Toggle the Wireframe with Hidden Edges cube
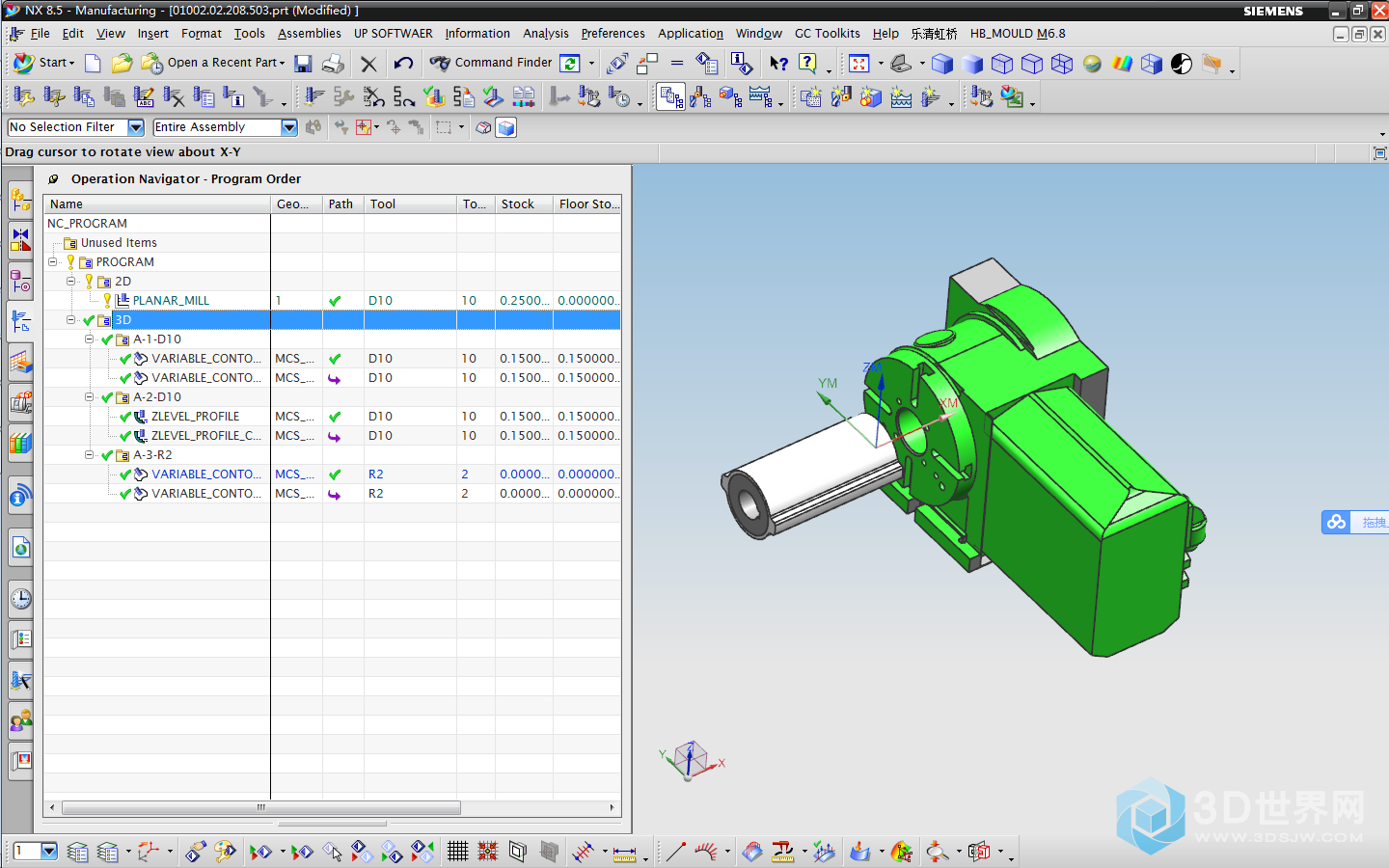Viewport: 1389px width, 868px height. point(1032,64)
